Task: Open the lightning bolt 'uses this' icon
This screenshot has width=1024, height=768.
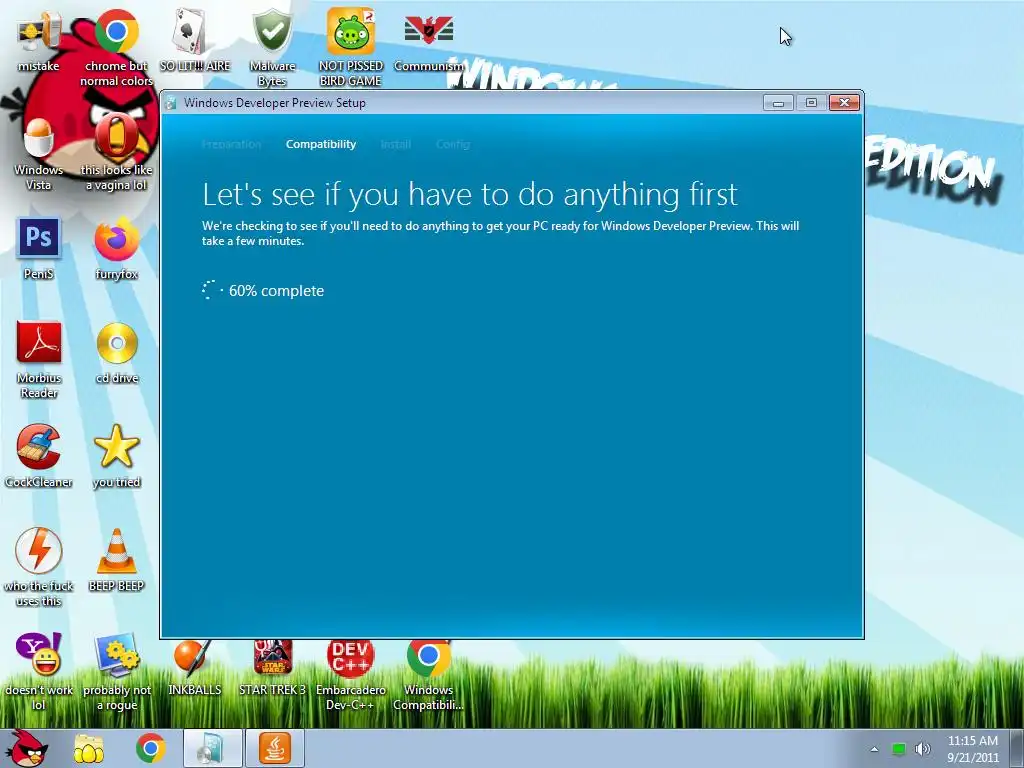Action: pos(39,568)
